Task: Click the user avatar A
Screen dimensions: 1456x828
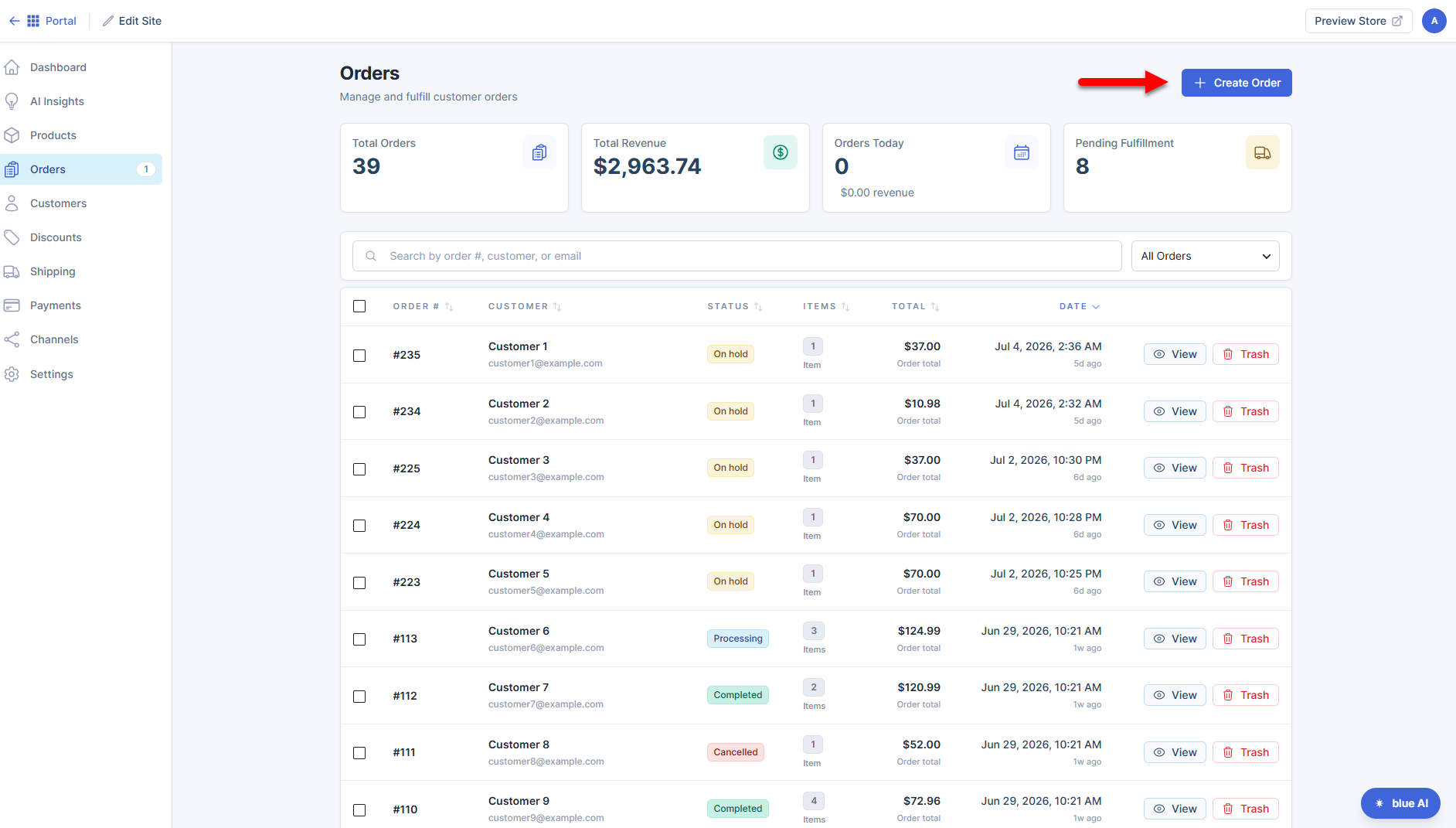Action: [1434, 21]
